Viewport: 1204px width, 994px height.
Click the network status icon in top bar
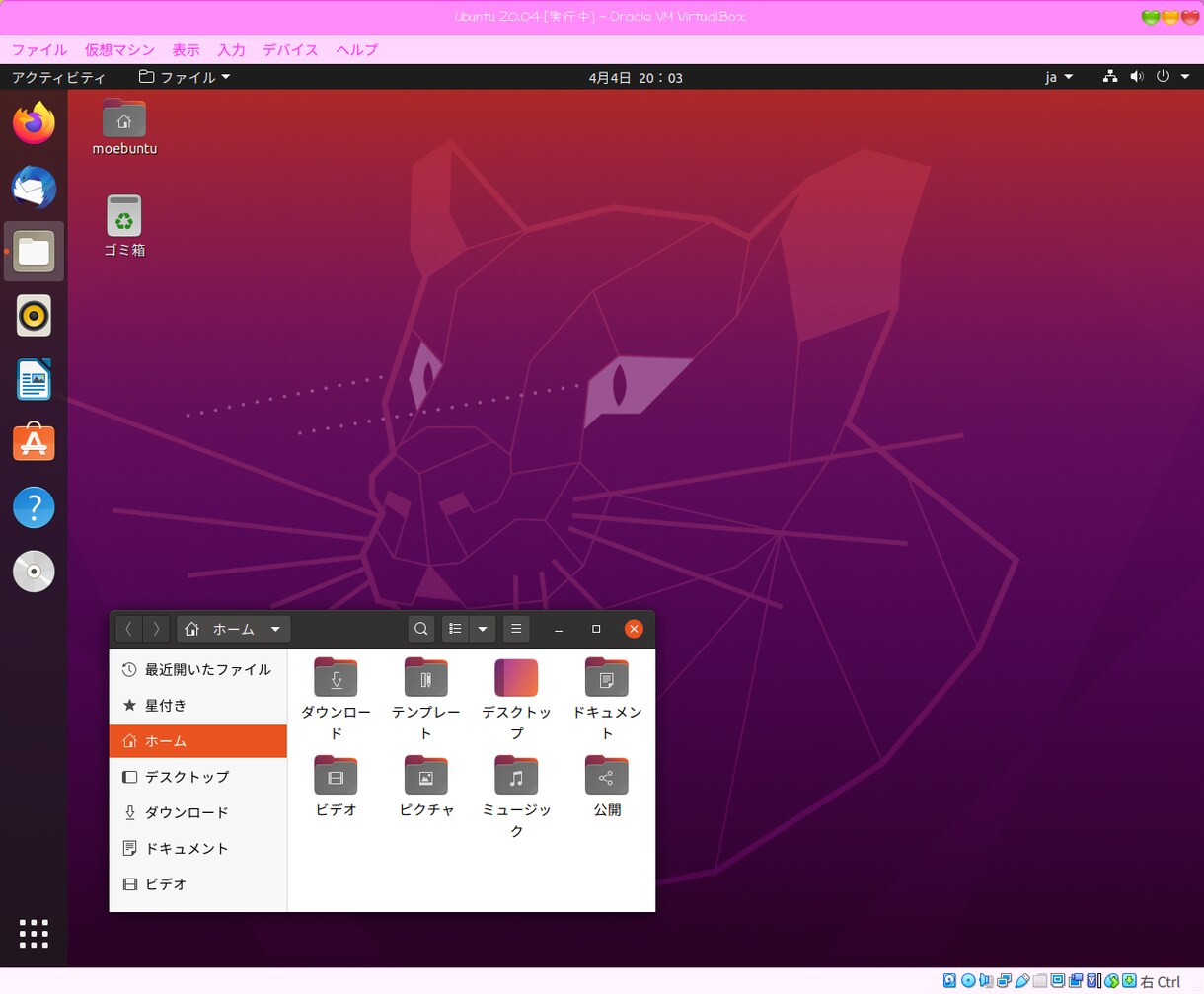[x=1110, y=76]
